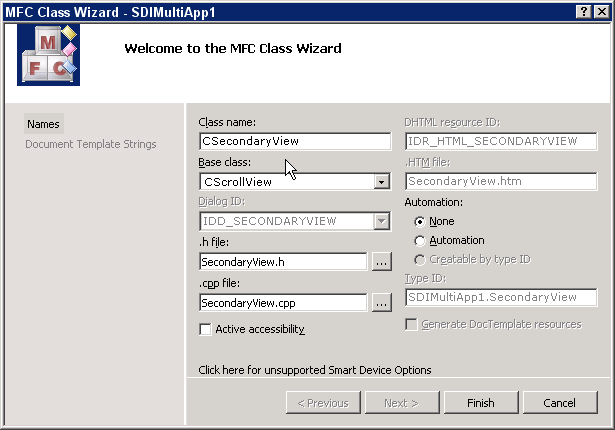Click the Previous button
This screenshot has height=430, width=615.
(323, 403)
